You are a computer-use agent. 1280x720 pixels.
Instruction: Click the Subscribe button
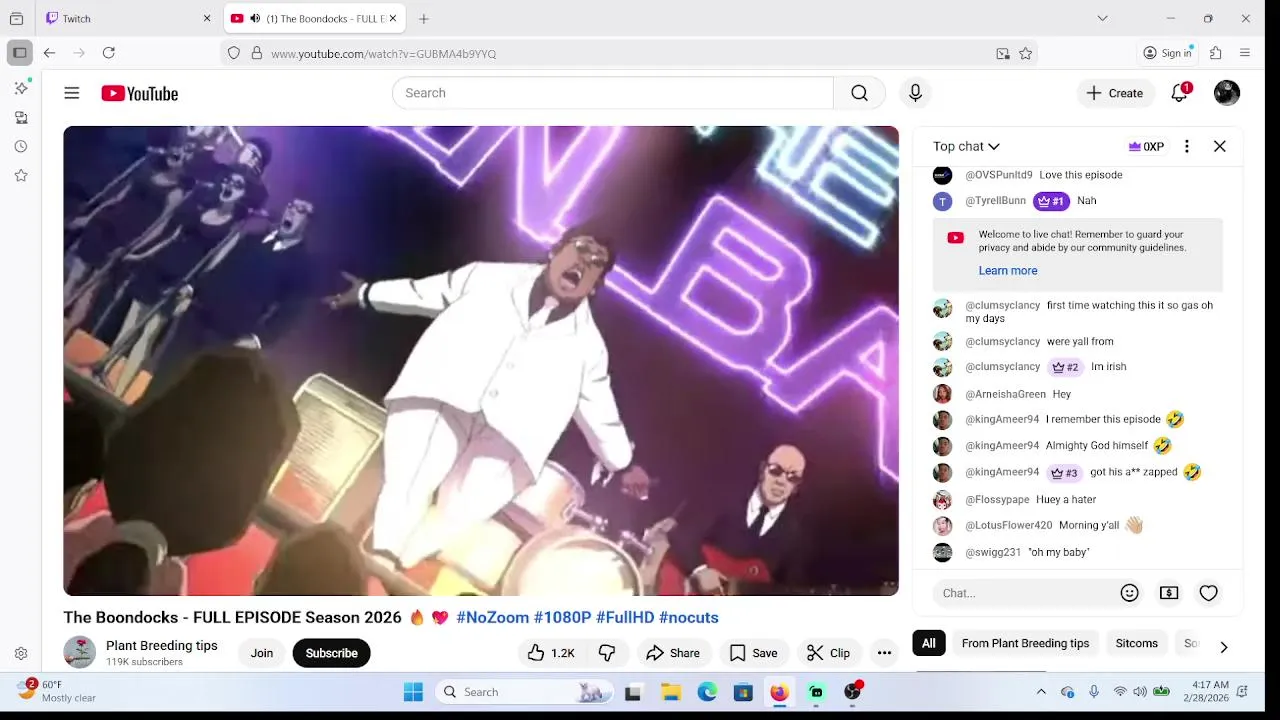[x=331, y=653]
